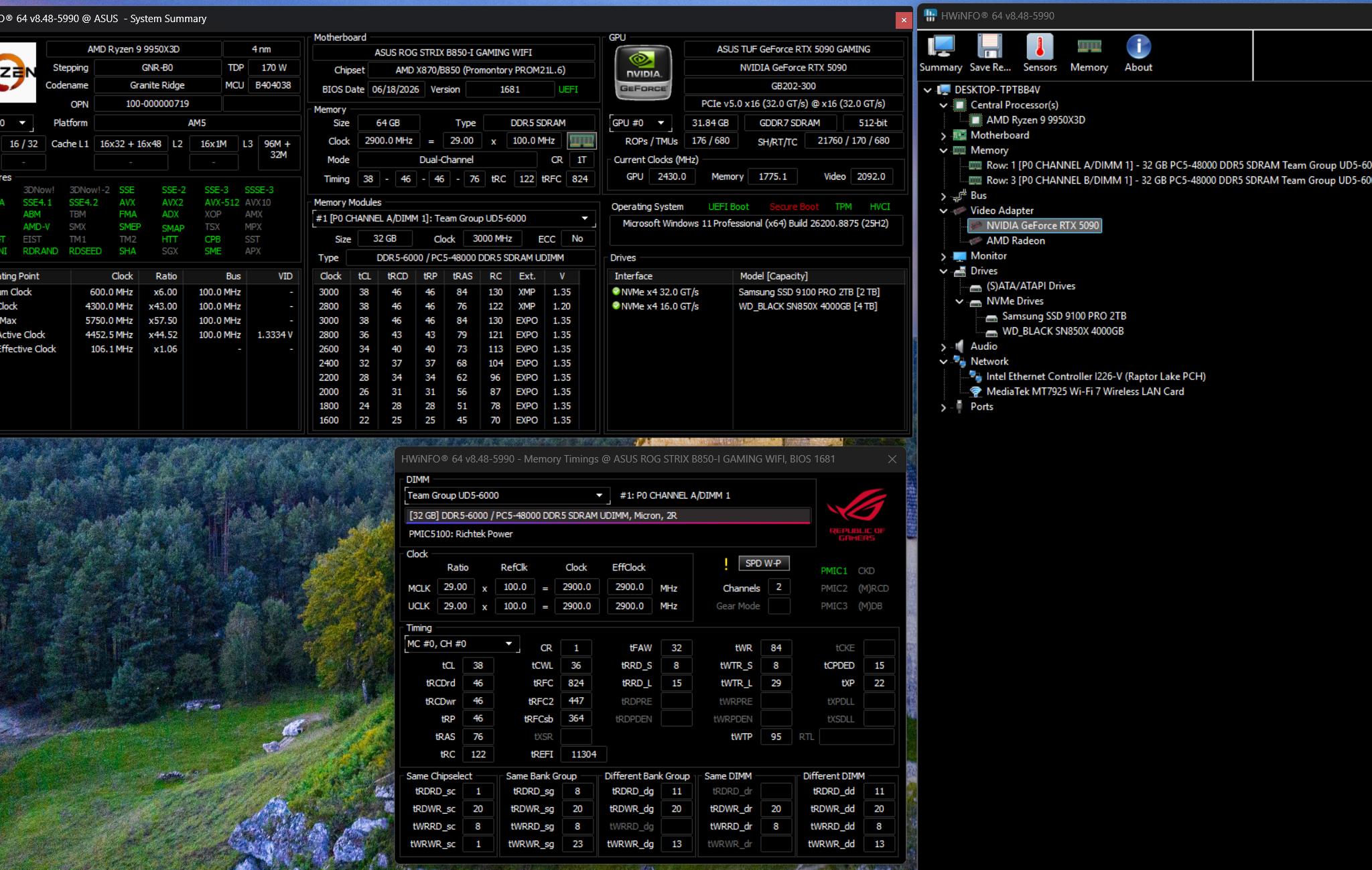Click the Central Processor(s) chip icon
The height and width of the screenshot is (870, 1372).
[960, 105]
